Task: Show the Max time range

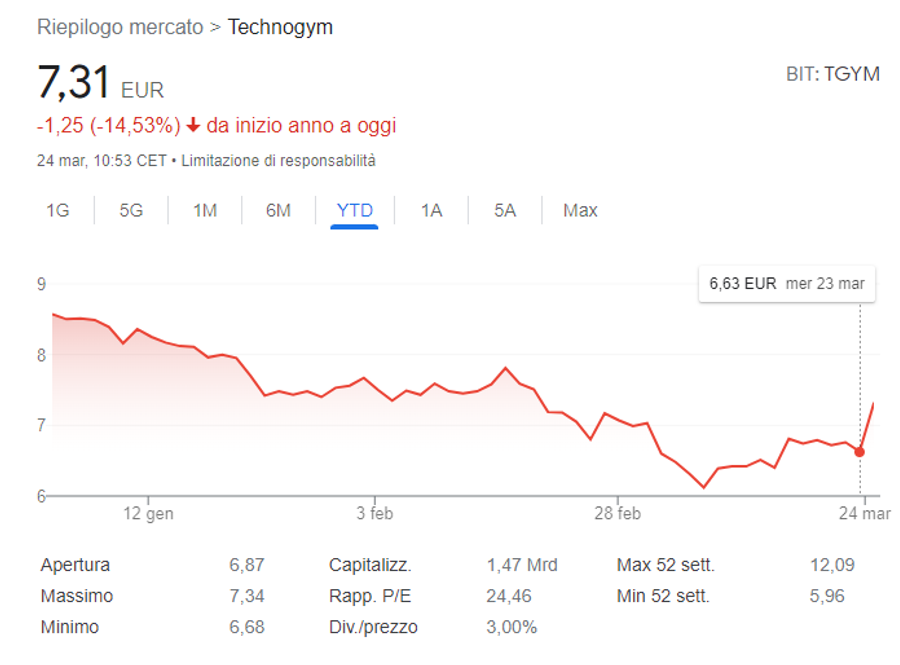Action: (580, 211)
